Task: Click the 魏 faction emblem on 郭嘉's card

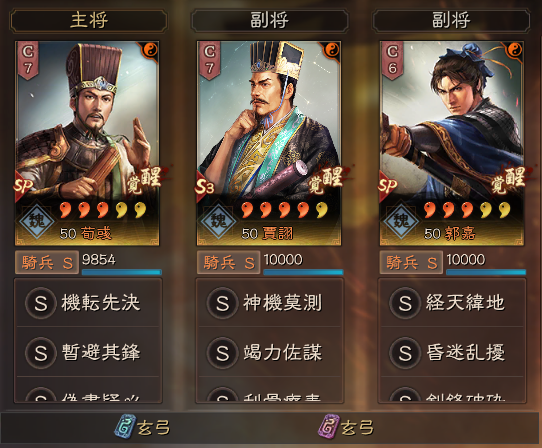Action: [401, 221]
